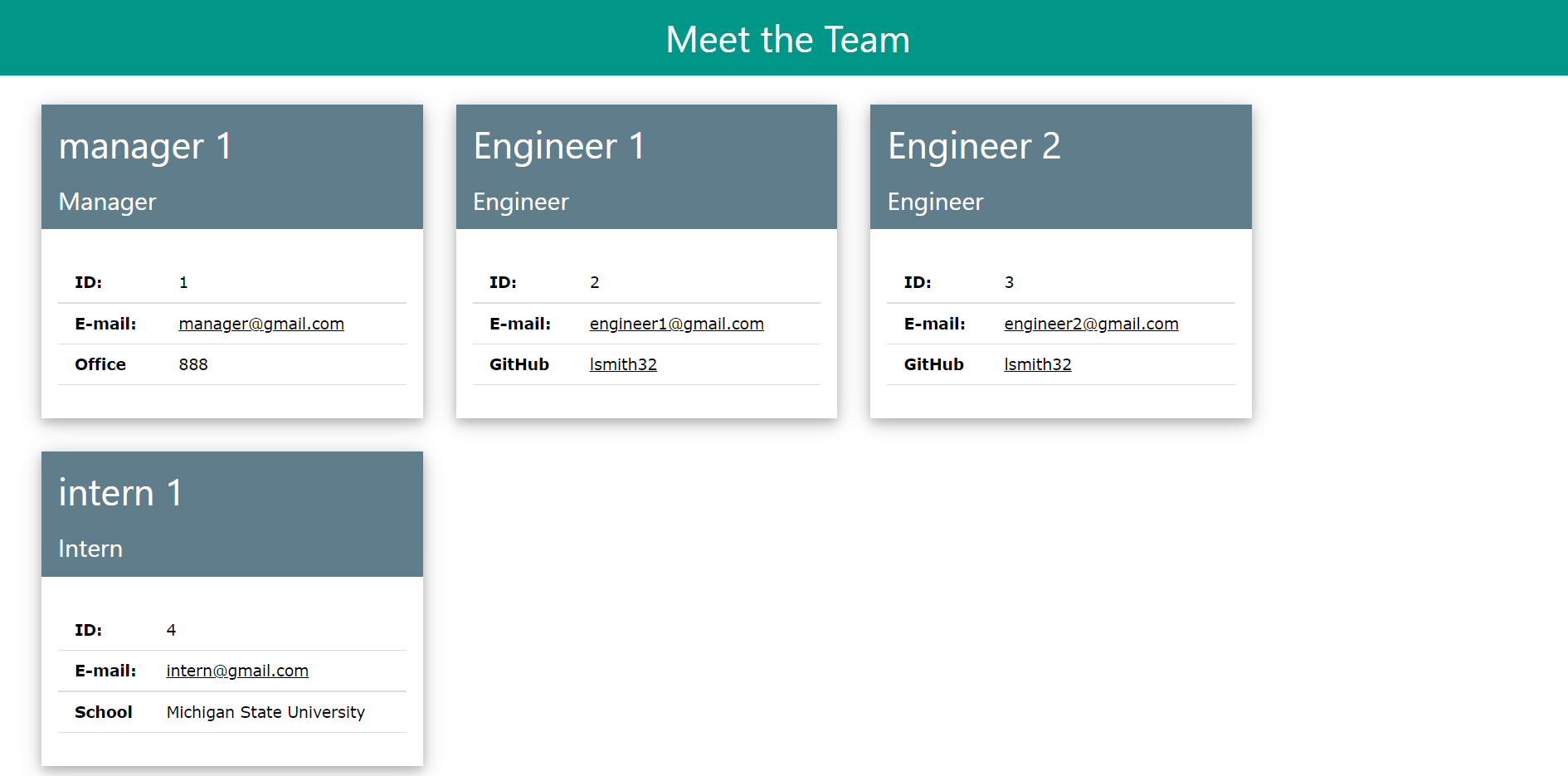Click the Engineer 2 card title
The height and width of the screenshot is (776, 1568).
[975, 146]
